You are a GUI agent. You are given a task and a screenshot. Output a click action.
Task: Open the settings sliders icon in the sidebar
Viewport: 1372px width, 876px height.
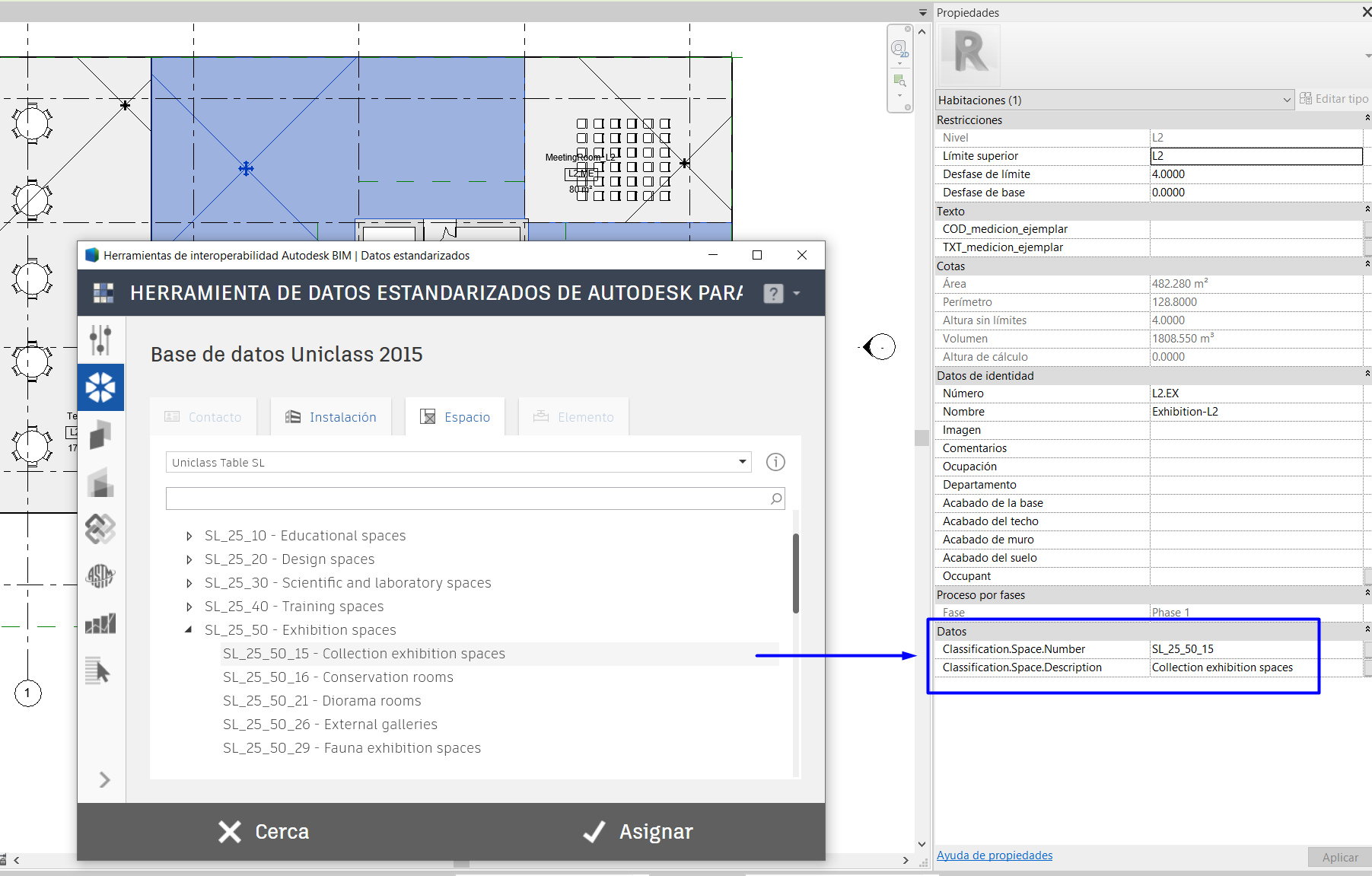[100, 339]
